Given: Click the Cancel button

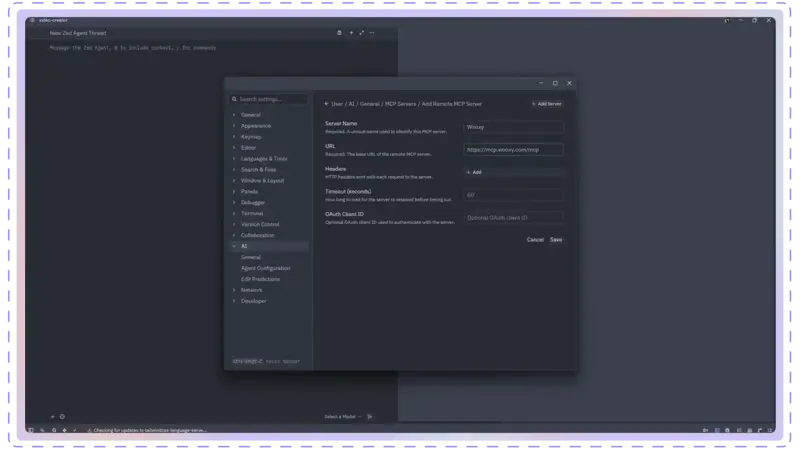Looking at the screenshot, I should pyautogui.click(x=535, y=240).
